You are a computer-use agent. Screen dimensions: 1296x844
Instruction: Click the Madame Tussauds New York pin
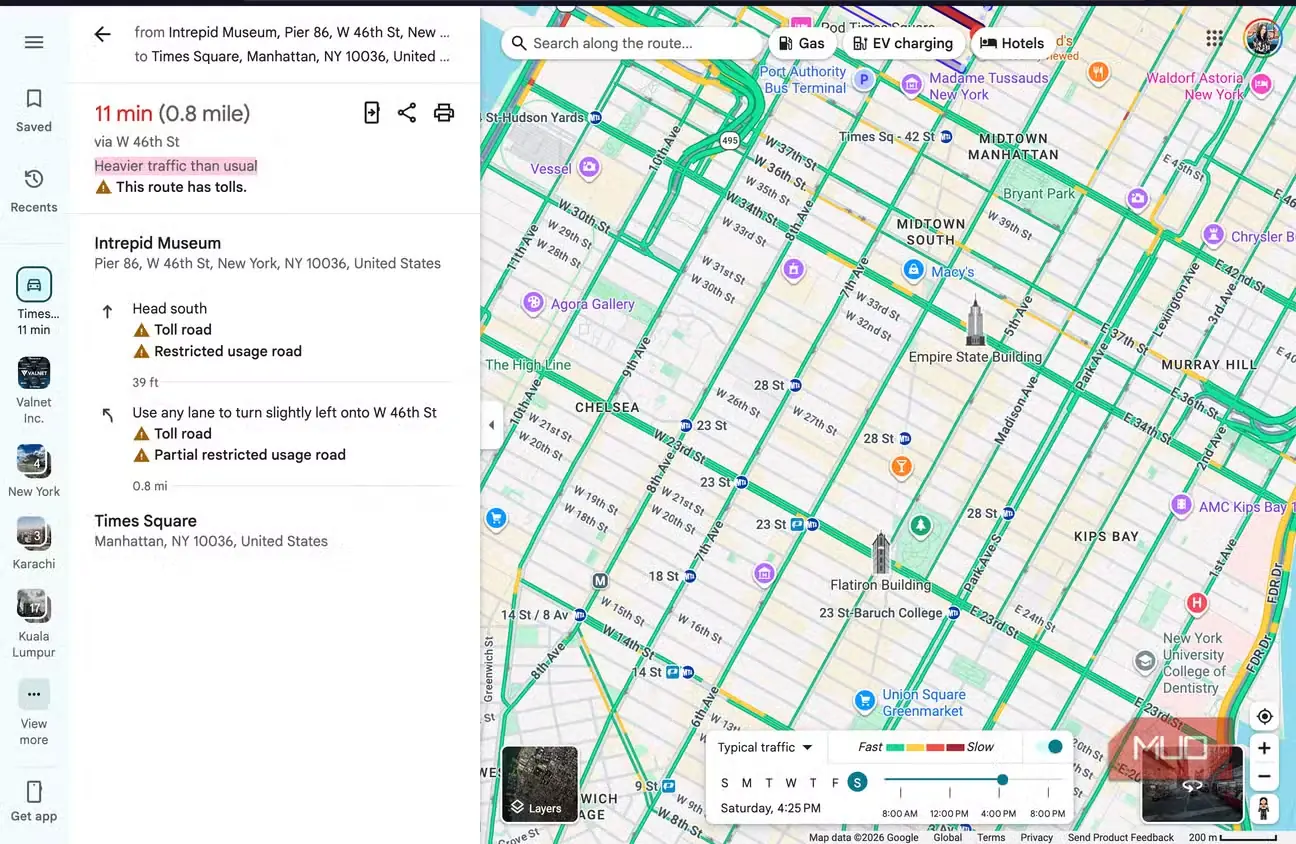click(911, 85)
